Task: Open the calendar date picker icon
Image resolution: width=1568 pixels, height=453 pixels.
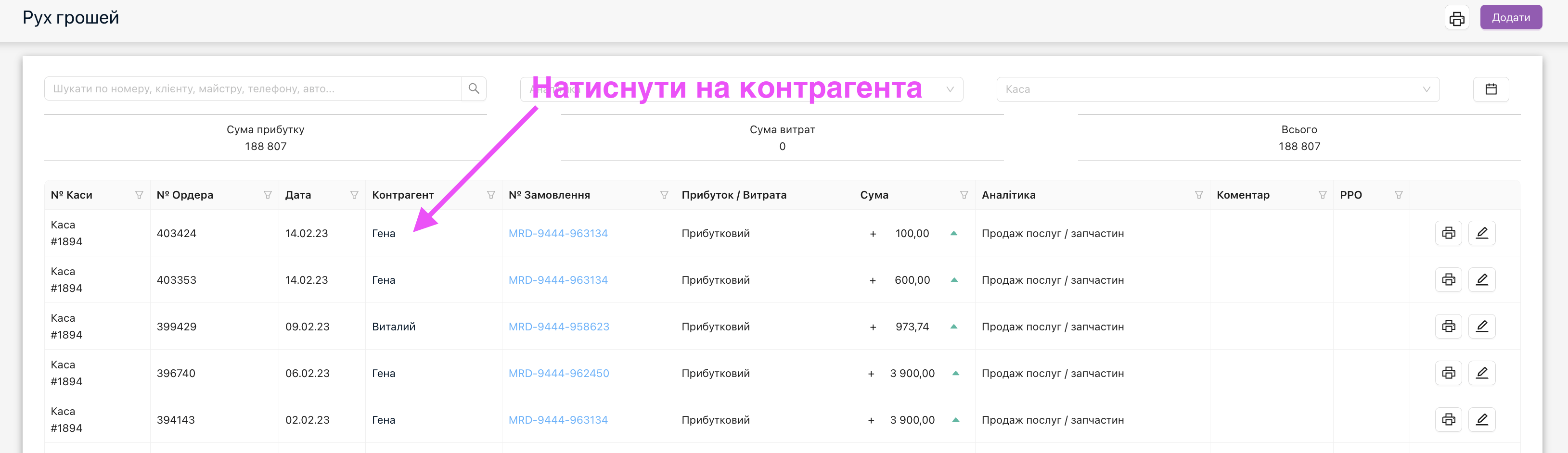Action: (1491, 89)
